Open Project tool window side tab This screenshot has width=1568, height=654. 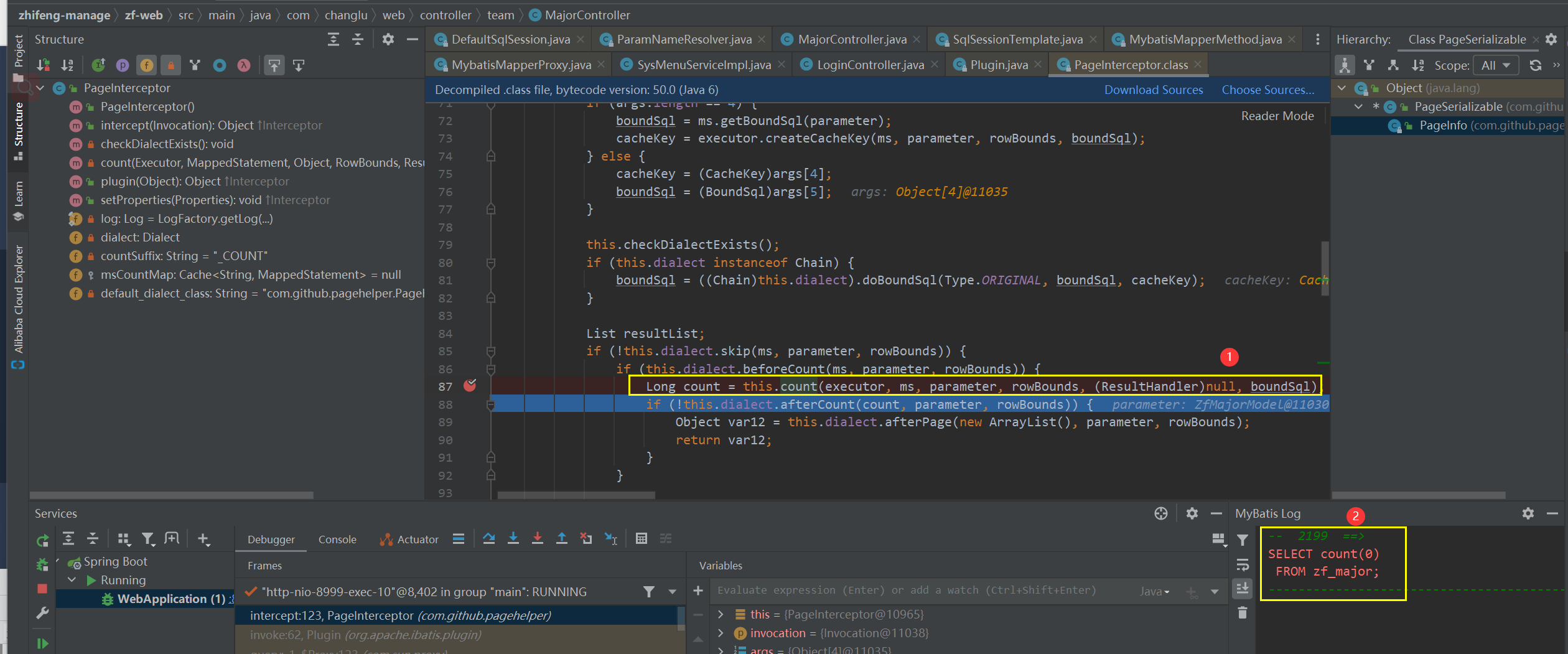click(x=18, y=57)
